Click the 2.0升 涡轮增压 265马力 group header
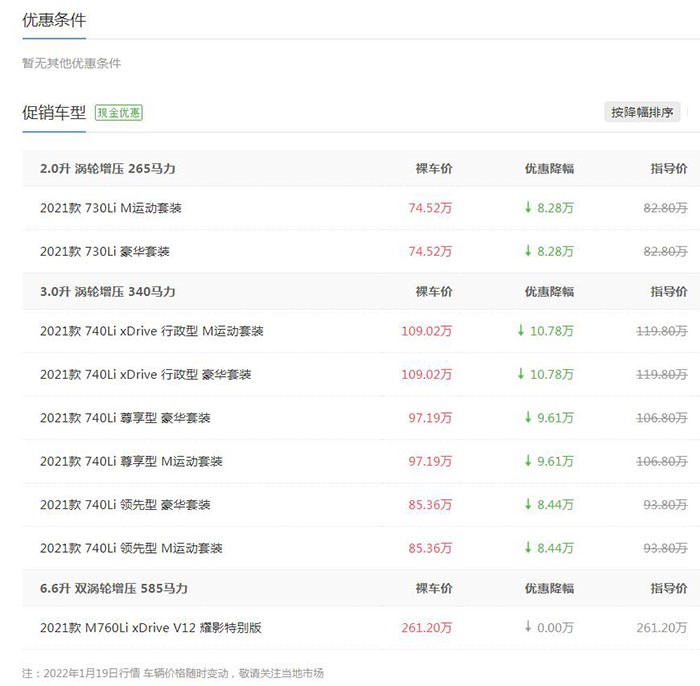Screen dimensions: 700x686 [108, 169]
